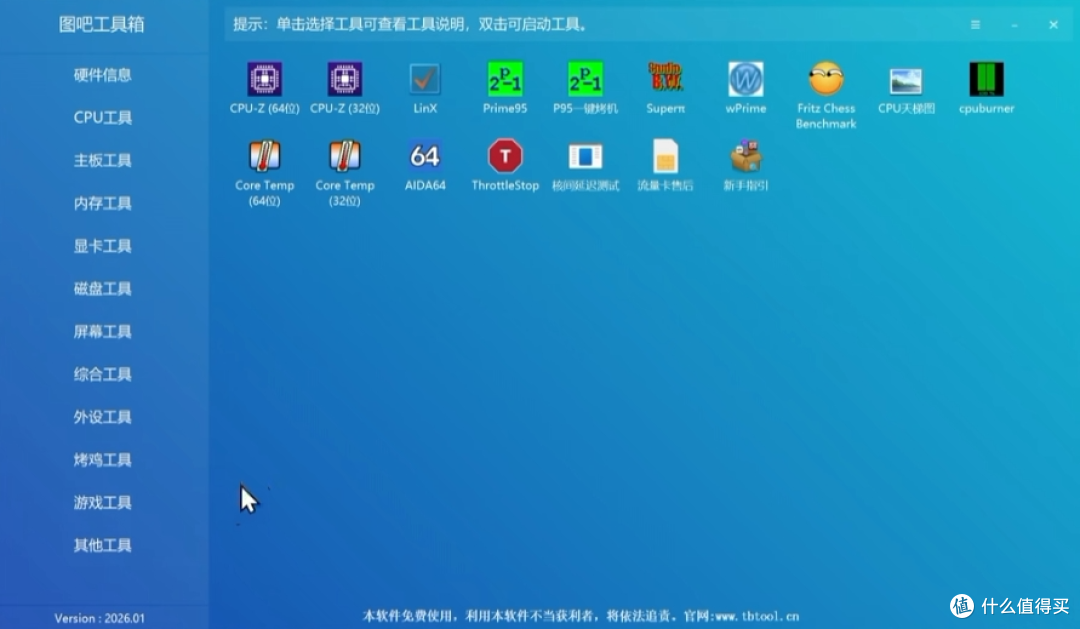Close the 图吧工具箱 window
Image resolution: width=1080 pixels, height=629 pixels.
1053,25
